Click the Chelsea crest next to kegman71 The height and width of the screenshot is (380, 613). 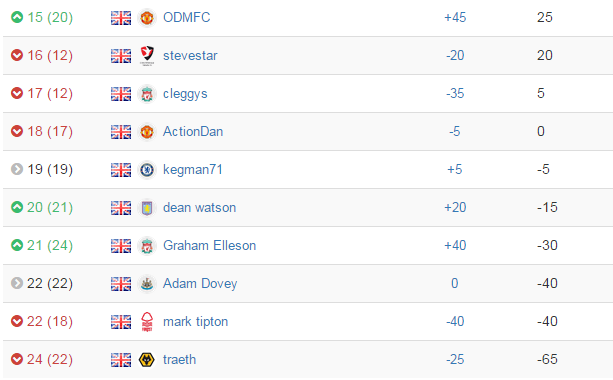click(x=147, y=170)
